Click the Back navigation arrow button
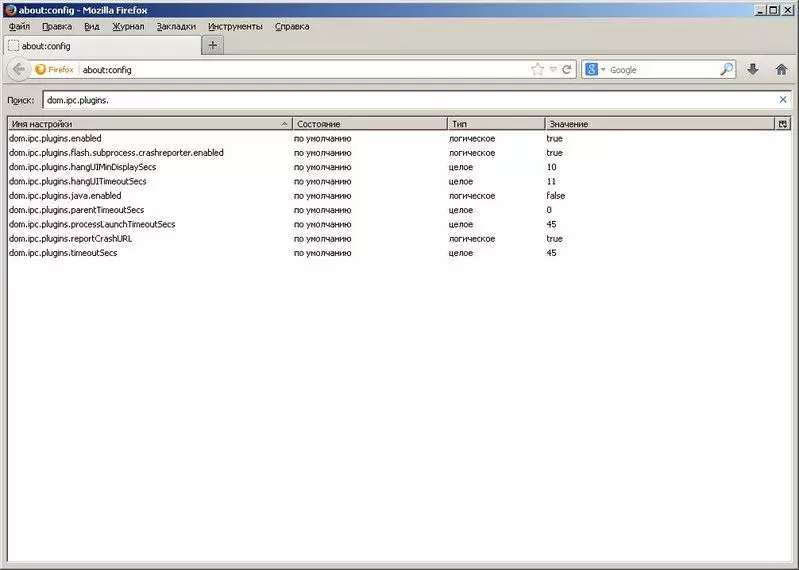The width and height of the screenshot is (799, 570). pos(19,69)
